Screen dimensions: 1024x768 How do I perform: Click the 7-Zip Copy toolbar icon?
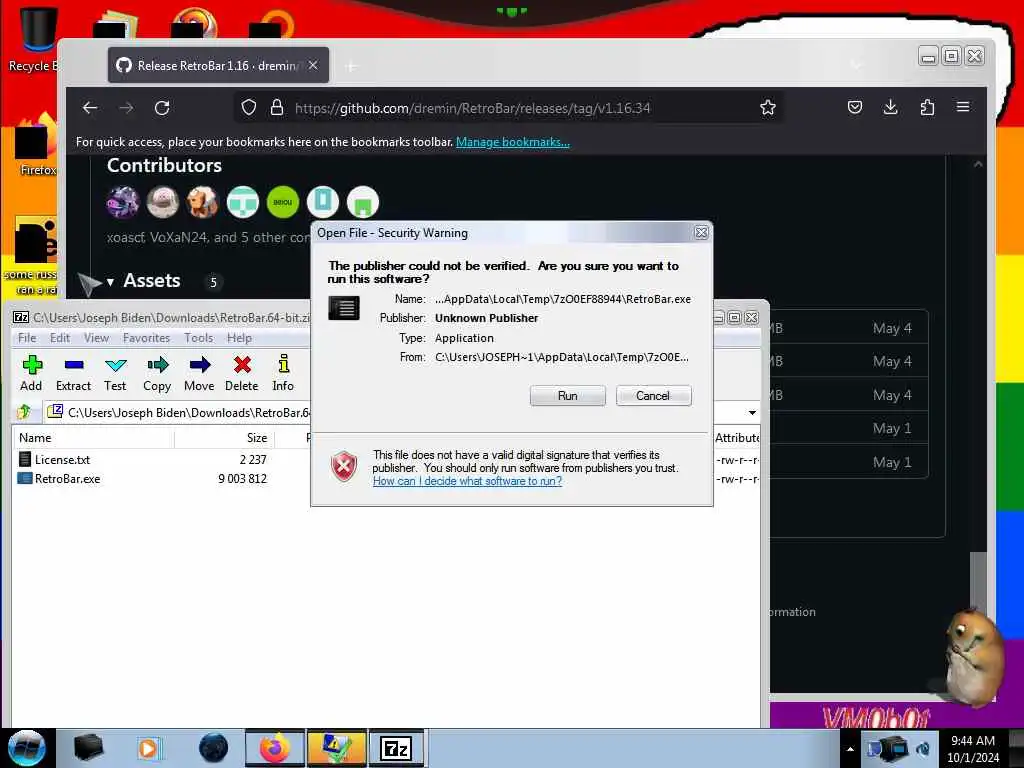click(157, 373)
